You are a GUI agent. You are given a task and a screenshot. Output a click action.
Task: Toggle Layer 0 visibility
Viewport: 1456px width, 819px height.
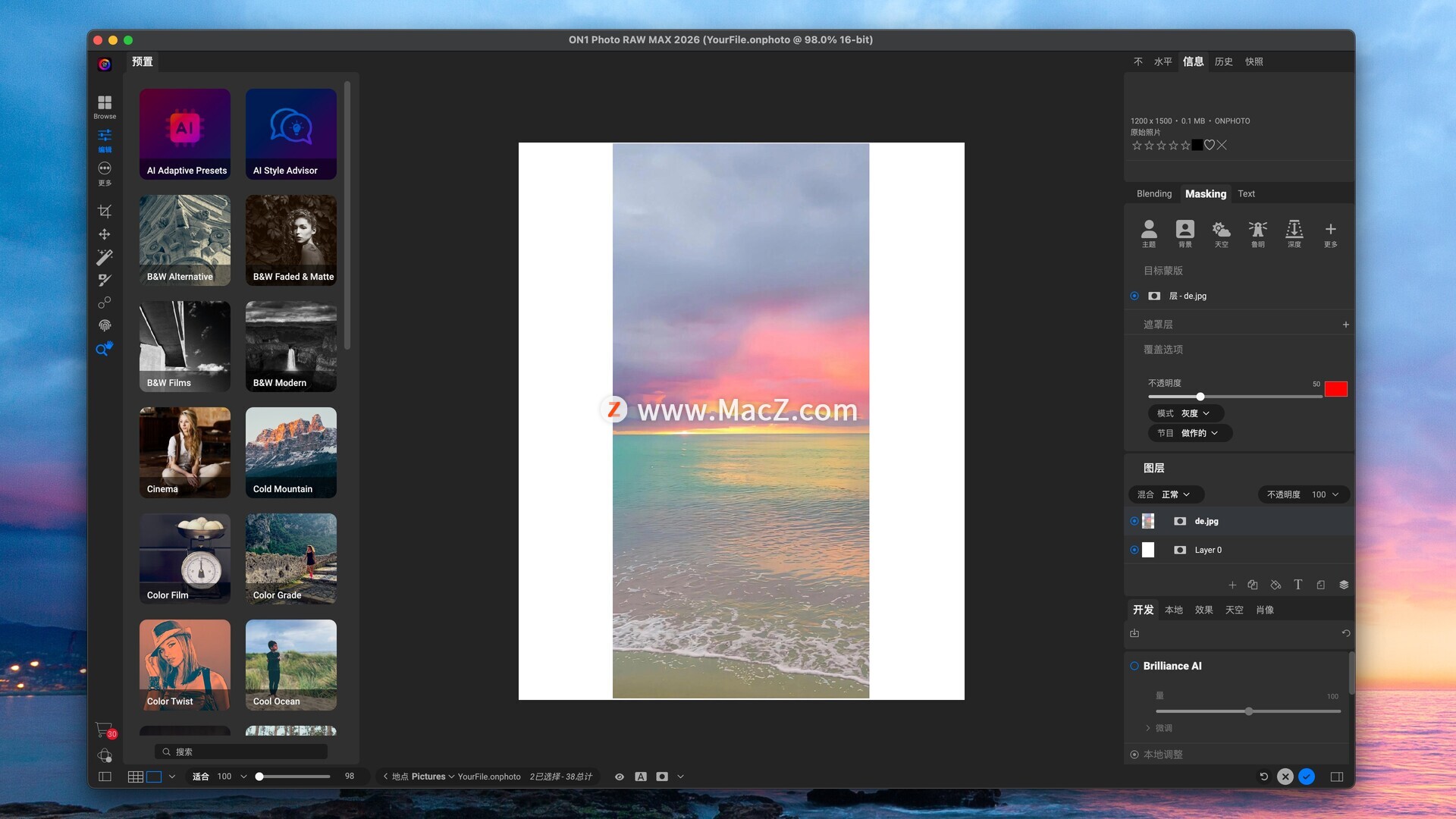tap(1134, 550)
